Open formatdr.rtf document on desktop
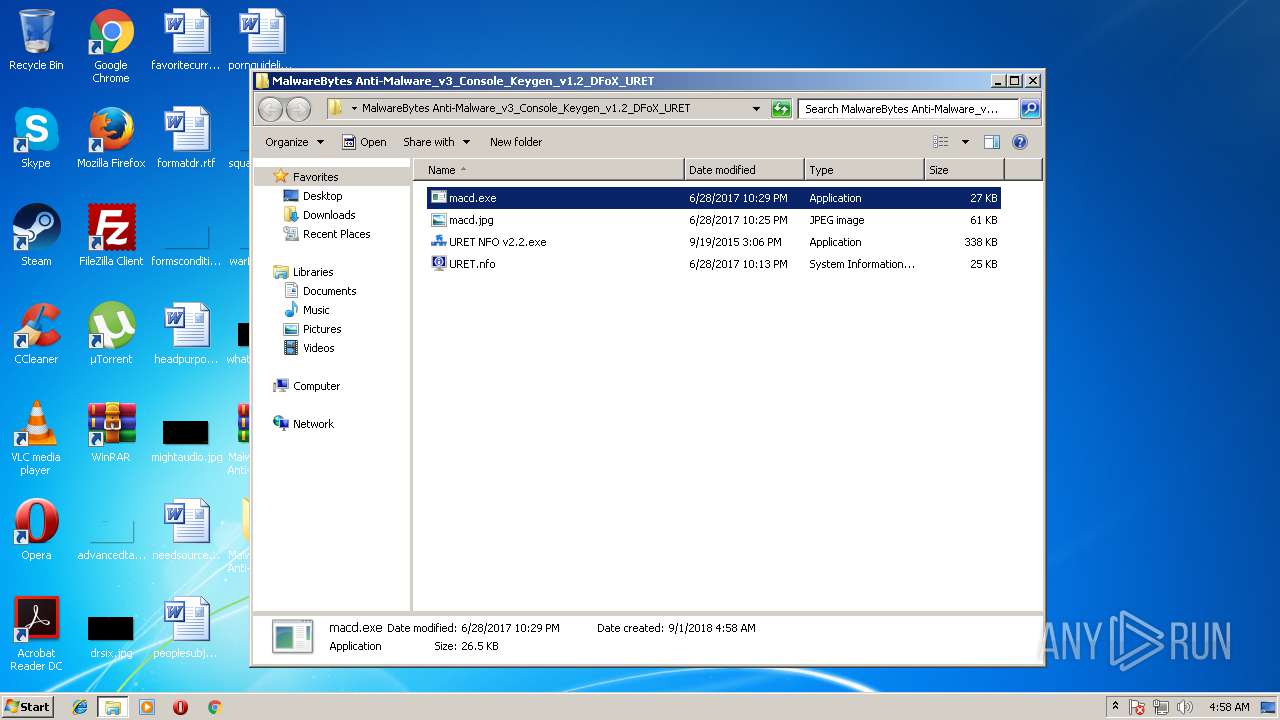This screenshot has height=720, width=1280. click(186, 138)
